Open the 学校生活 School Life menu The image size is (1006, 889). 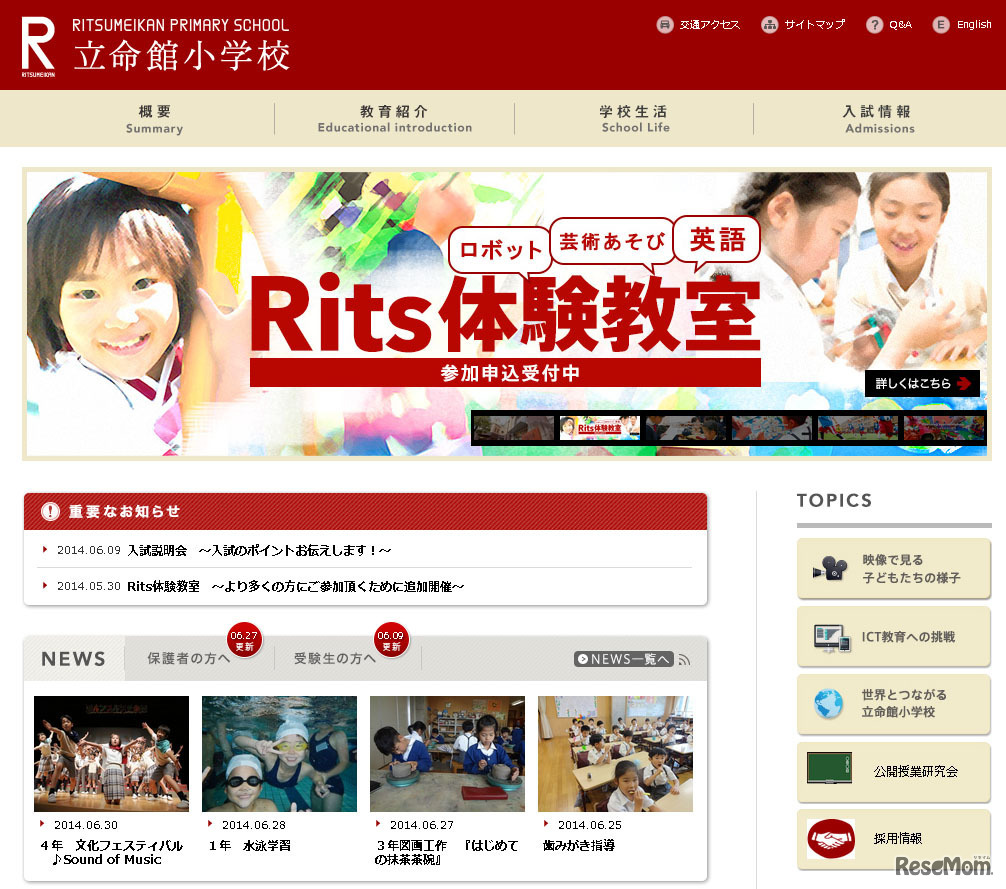635,119
